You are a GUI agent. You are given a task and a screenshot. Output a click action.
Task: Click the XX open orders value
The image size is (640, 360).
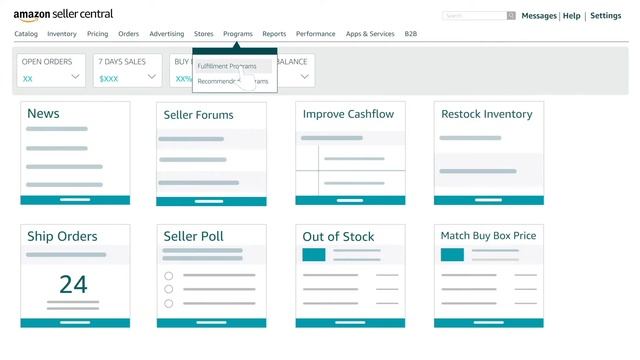(x=27, y=79)
